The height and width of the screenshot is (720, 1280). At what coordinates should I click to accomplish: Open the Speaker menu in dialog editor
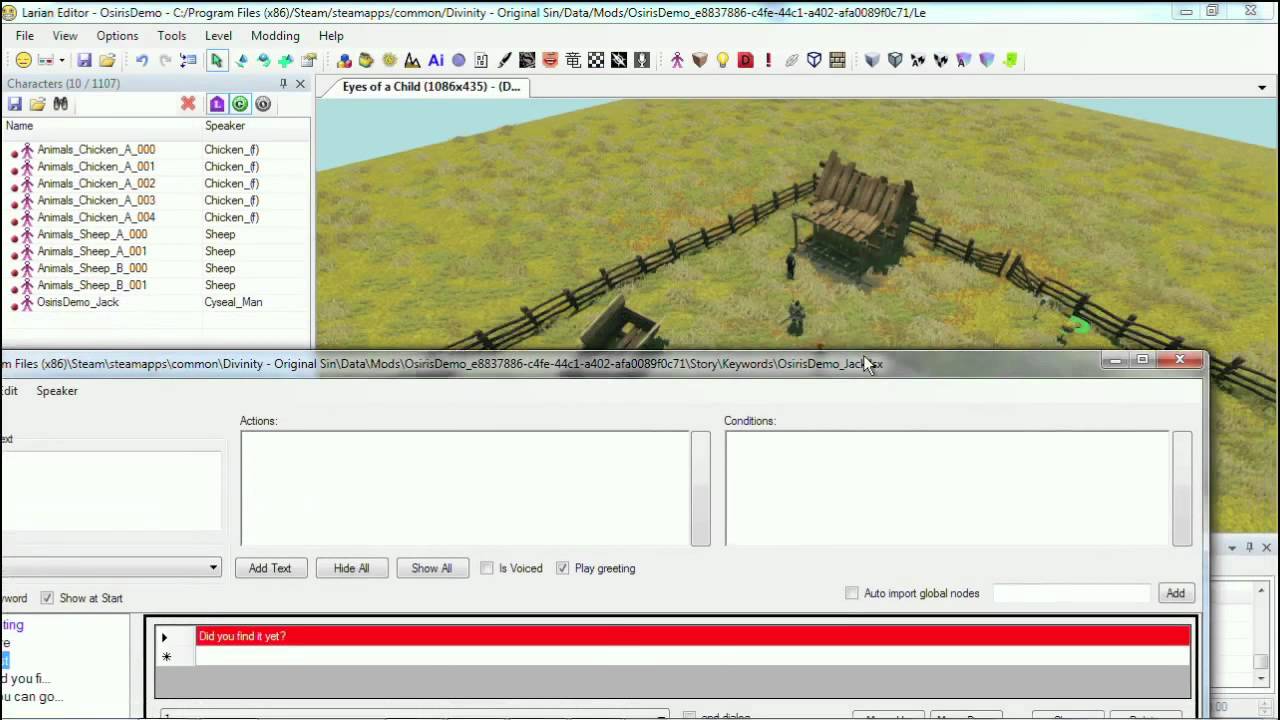tap(57, 391)
